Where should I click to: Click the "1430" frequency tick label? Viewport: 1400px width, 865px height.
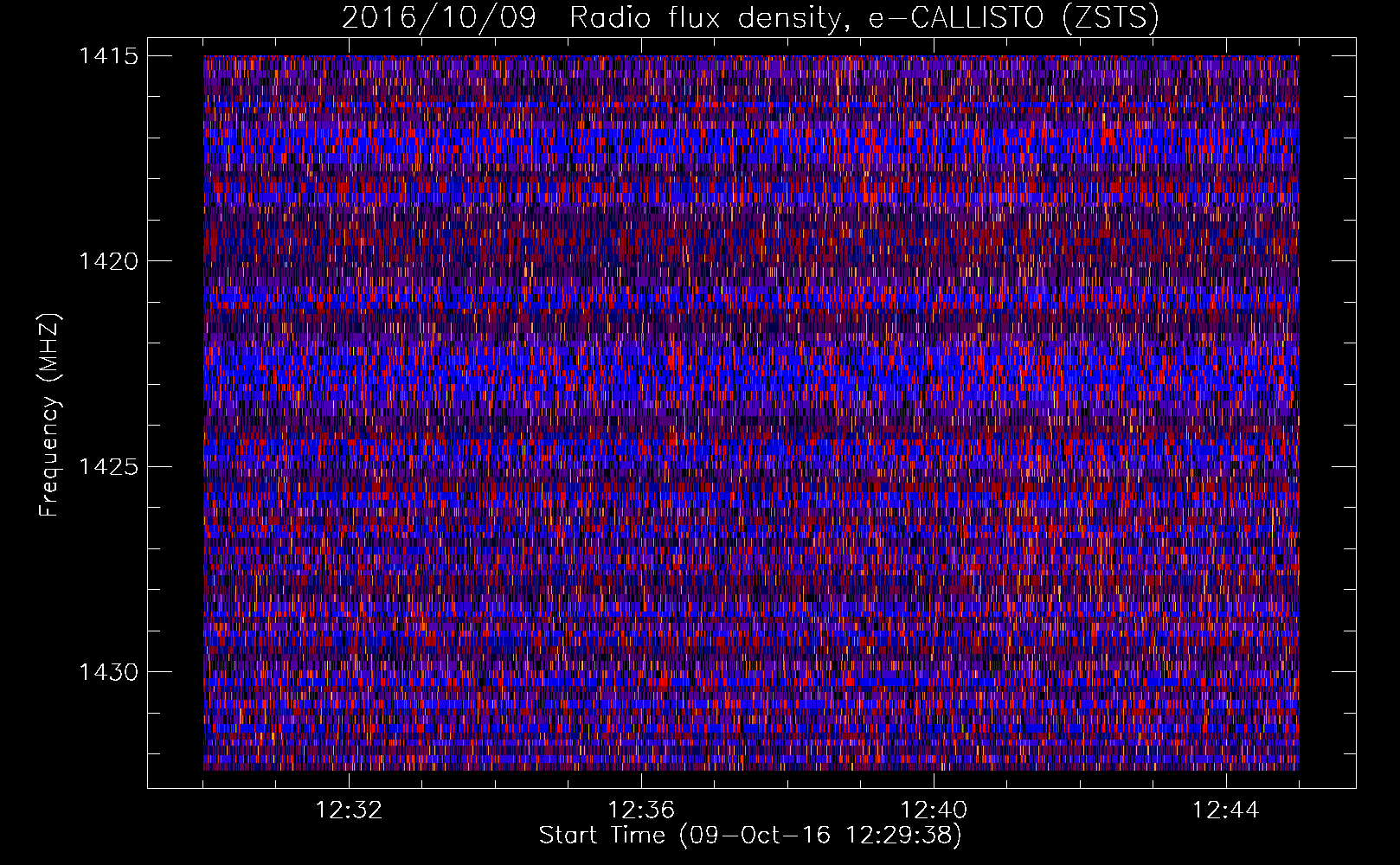[x=108, y=672]
